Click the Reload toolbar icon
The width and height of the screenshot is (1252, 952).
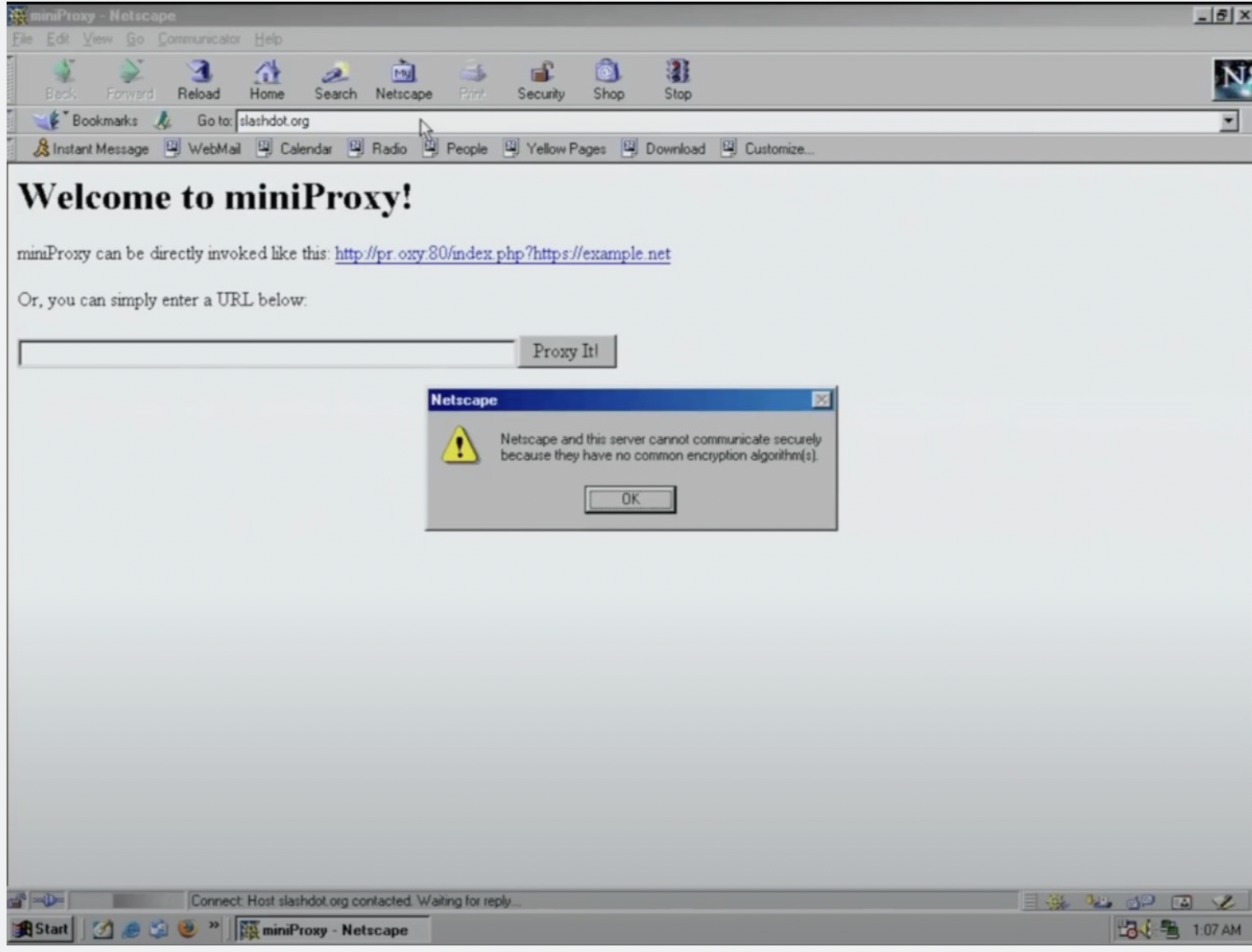click(199, 80)
